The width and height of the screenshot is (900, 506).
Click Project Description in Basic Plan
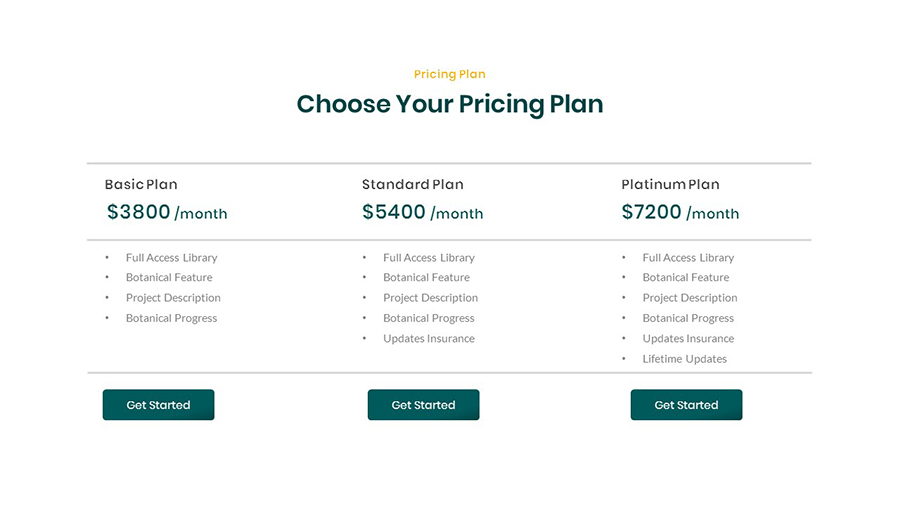coord(173,298)
